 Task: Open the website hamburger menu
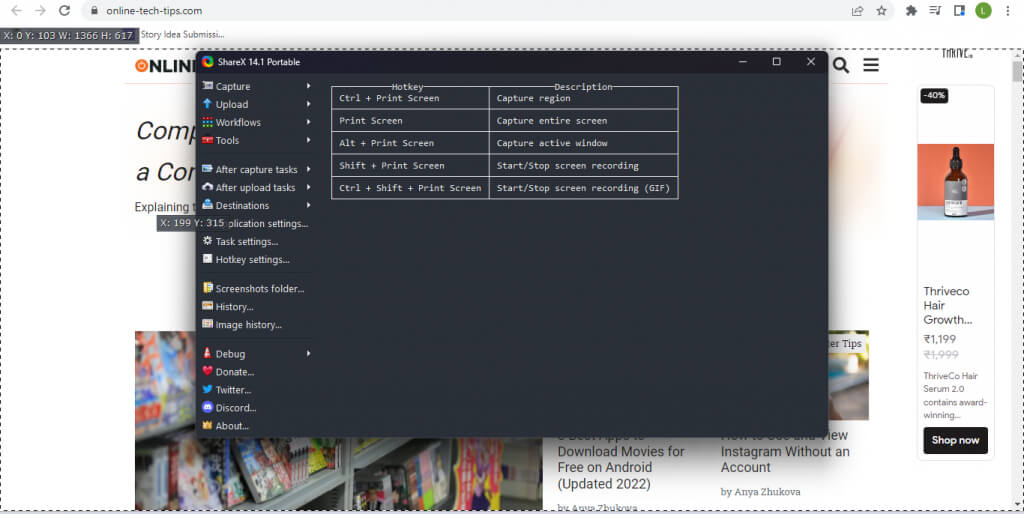pos(871,65)
